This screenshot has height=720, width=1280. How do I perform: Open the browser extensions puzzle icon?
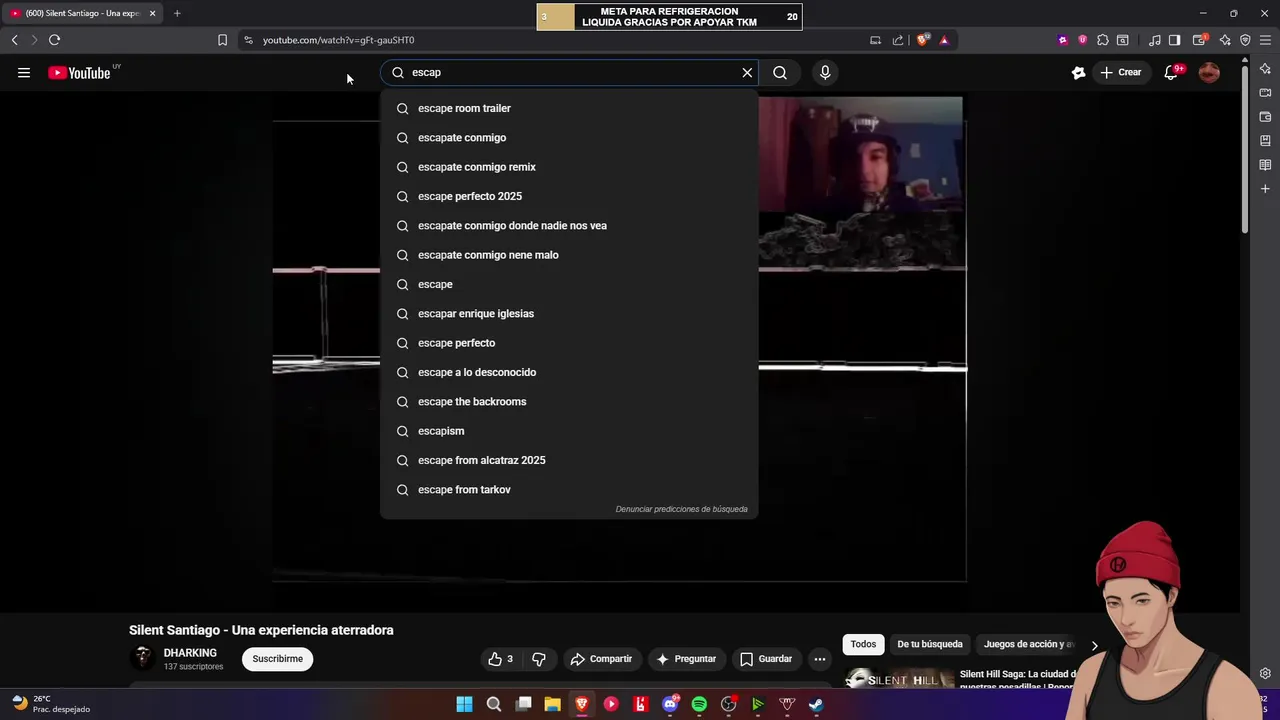(1102, 40)
